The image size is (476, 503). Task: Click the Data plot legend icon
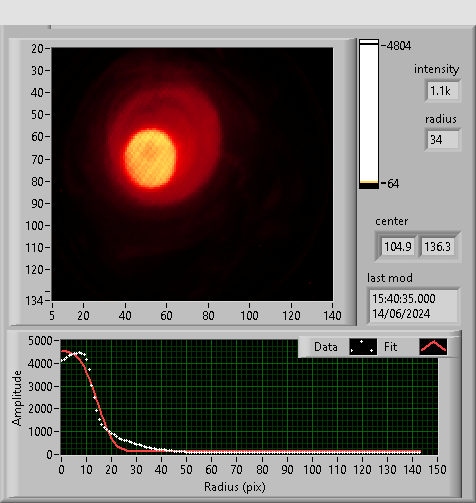(363, 347)
